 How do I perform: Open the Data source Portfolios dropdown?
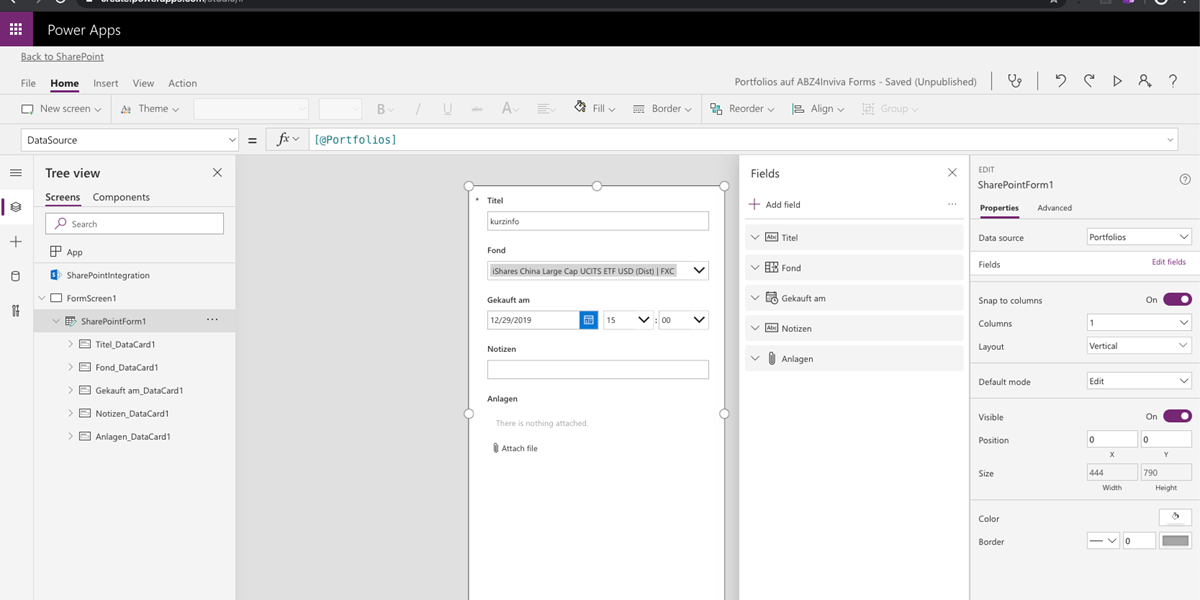pyautogui.click(x=1139, y=237)
